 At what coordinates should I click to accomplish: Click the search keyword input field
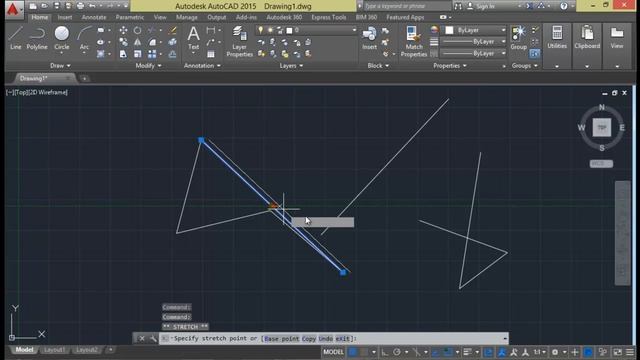tap(407, 6)
